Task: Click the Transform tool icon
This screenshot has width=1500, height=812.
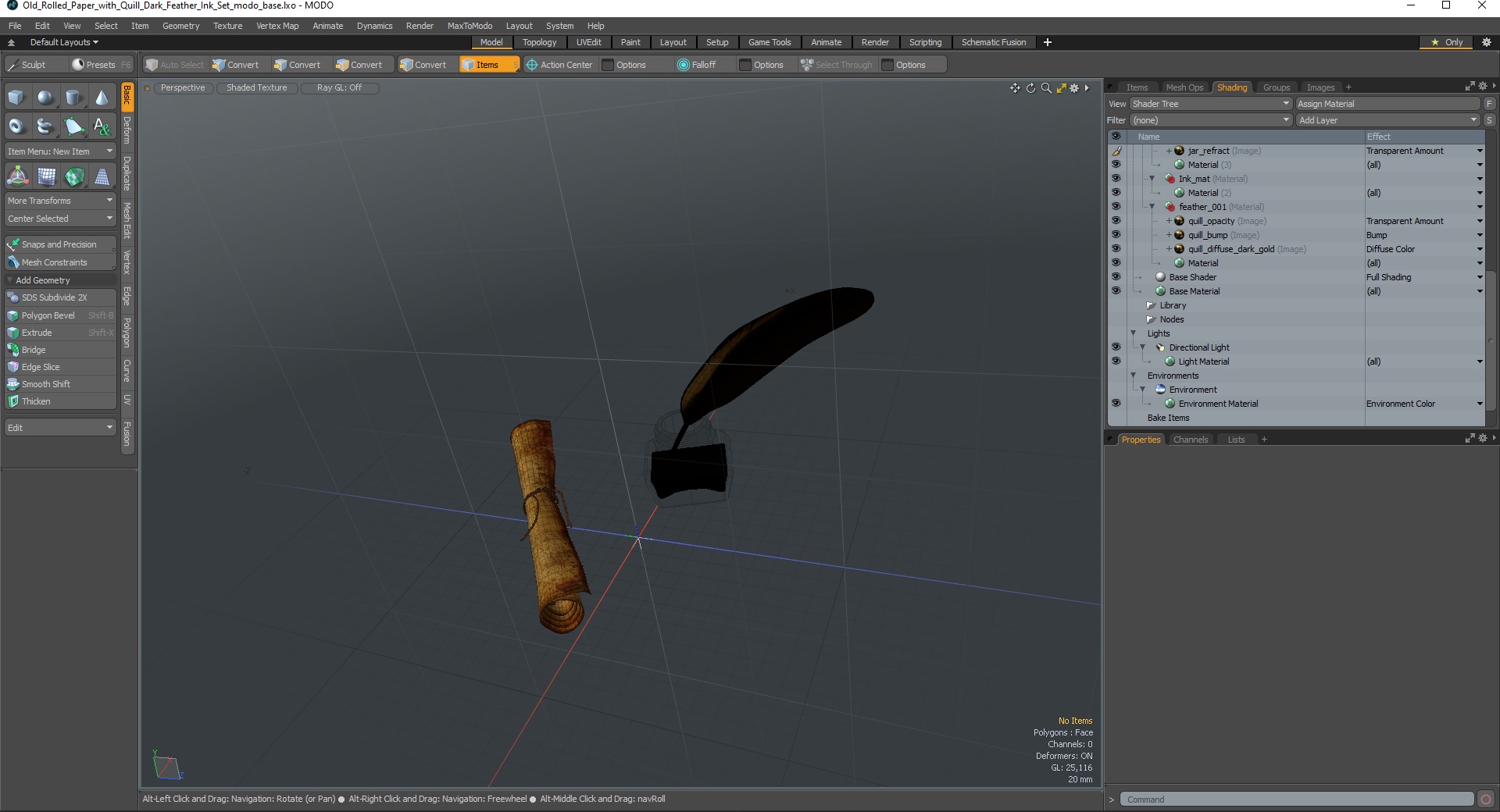Action: point(17,176)
